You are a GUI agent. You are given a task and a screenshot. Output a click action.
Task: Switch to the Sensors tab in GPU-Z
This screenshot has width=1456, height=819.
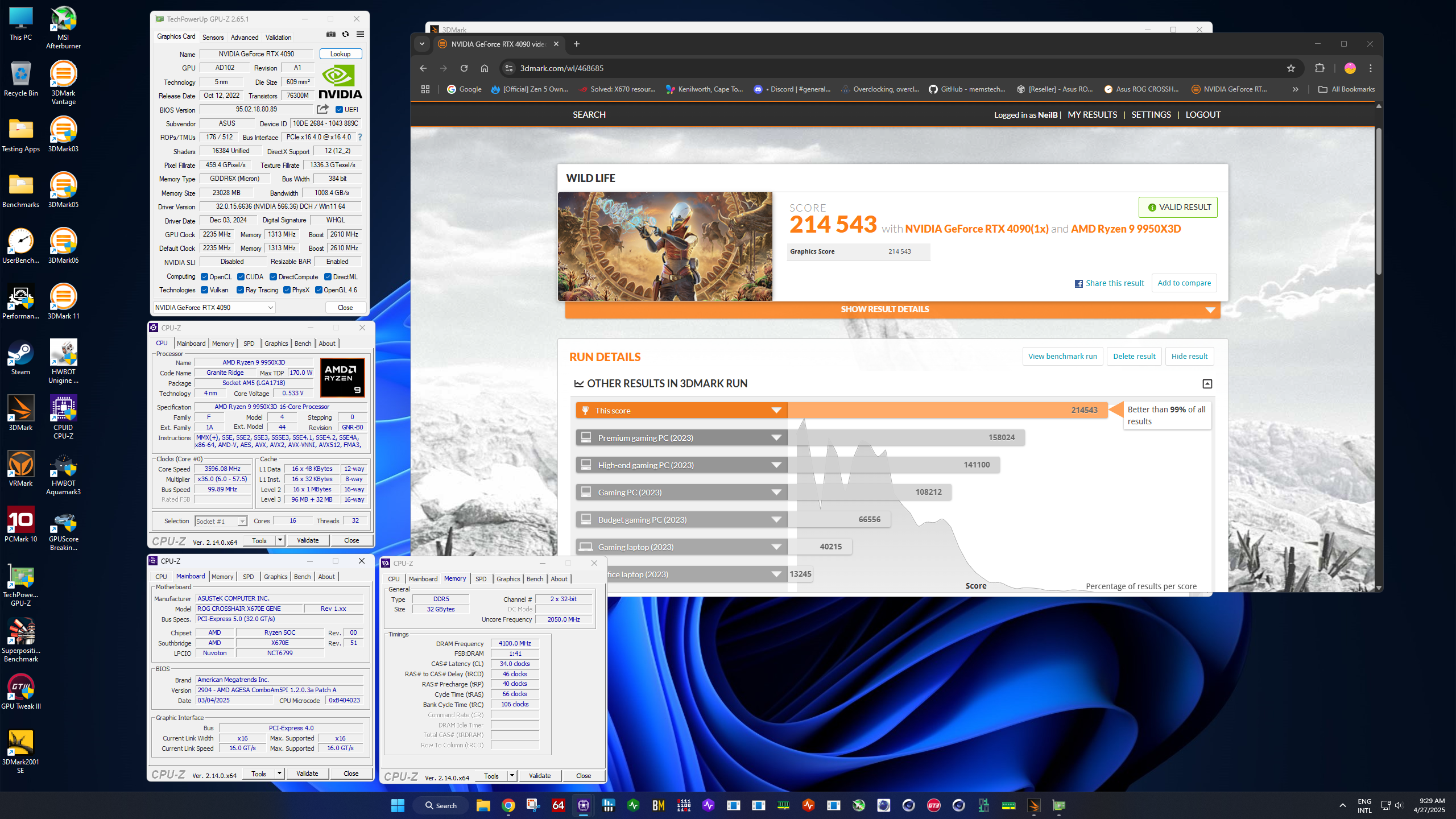pyautogui.click(x=213, y=38)
